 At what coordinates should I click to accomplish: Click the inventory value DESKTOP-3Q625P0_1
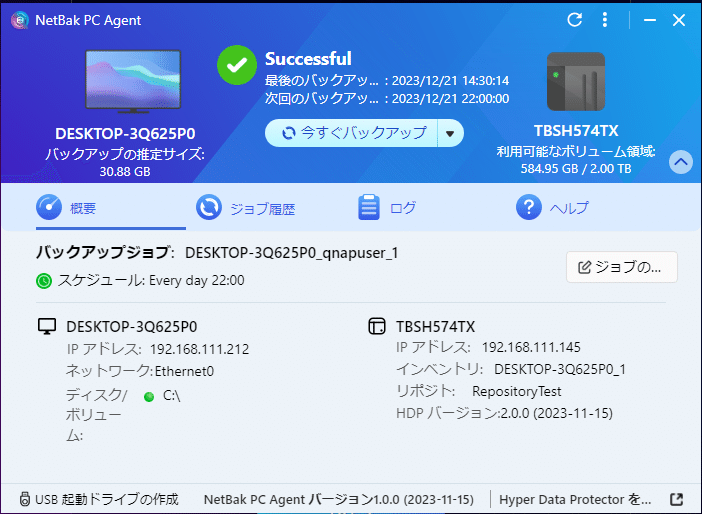(x=560, y=369)
